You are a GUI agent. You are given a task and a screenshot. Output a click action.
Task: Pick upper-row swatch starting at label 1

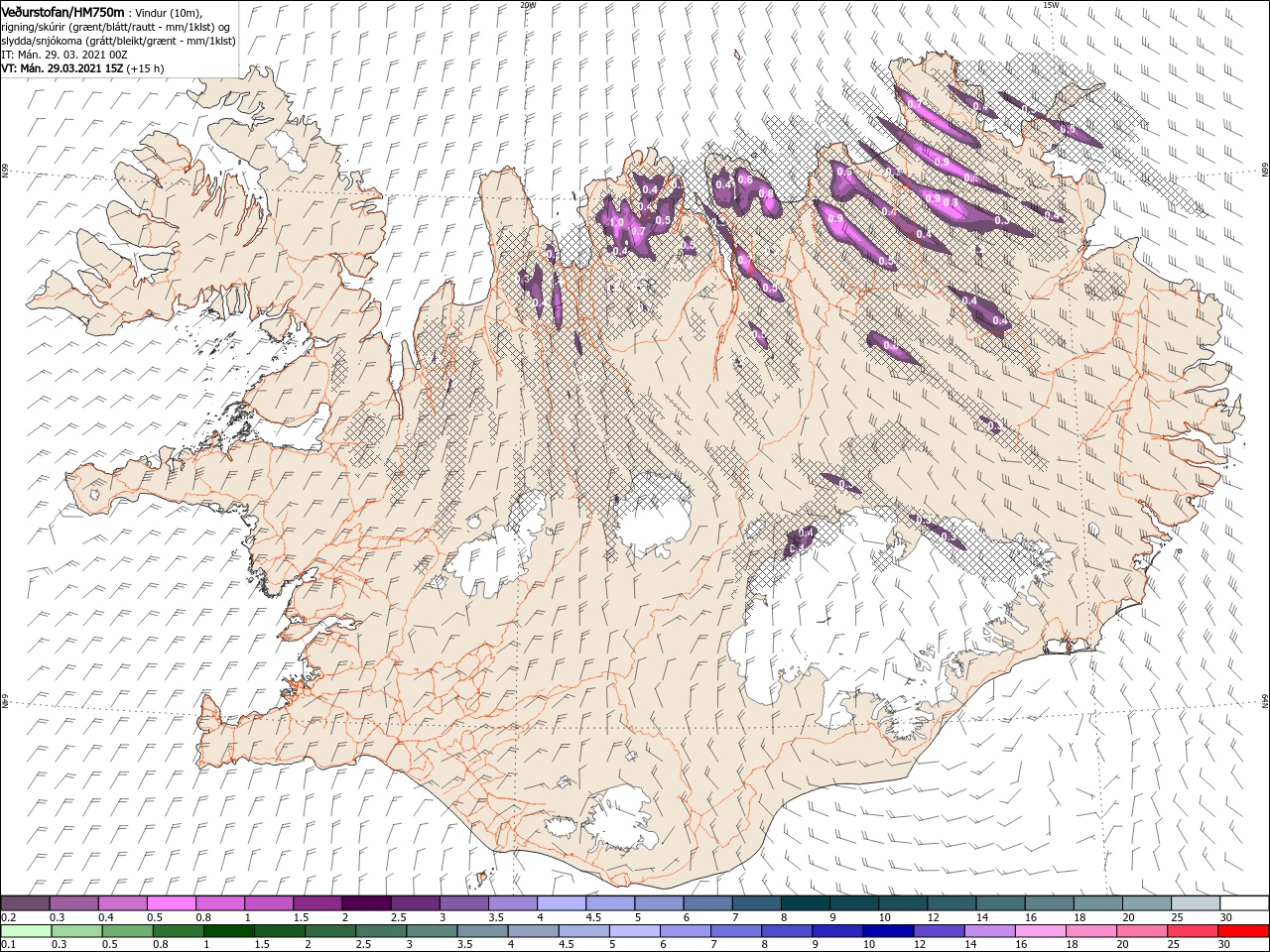pos(268,903)
